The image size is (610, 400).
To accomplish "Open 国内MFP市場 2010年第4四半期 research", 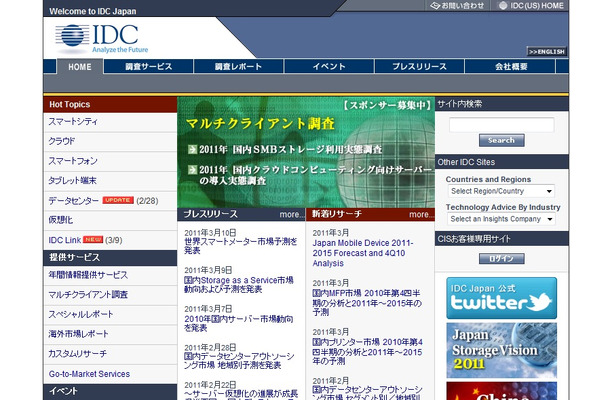I will coord(367,303).
